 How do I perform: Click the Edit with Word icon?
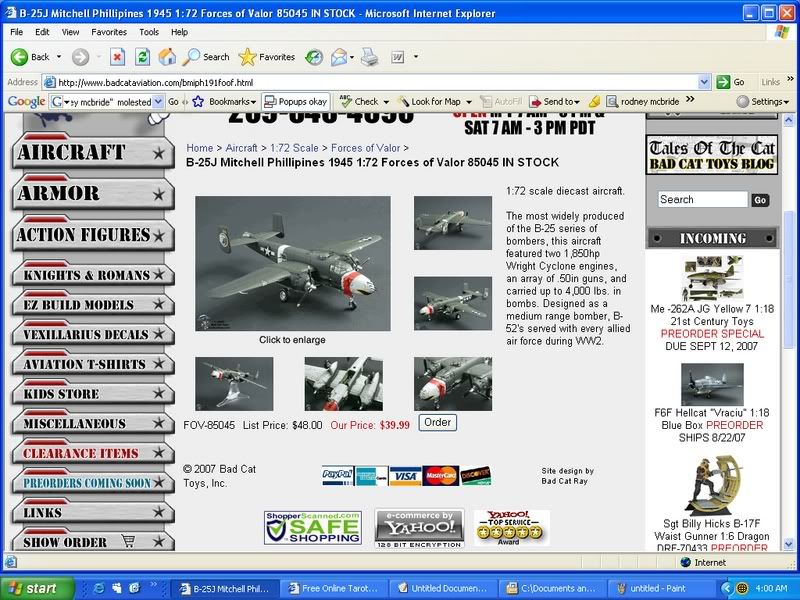coord(397,57)
